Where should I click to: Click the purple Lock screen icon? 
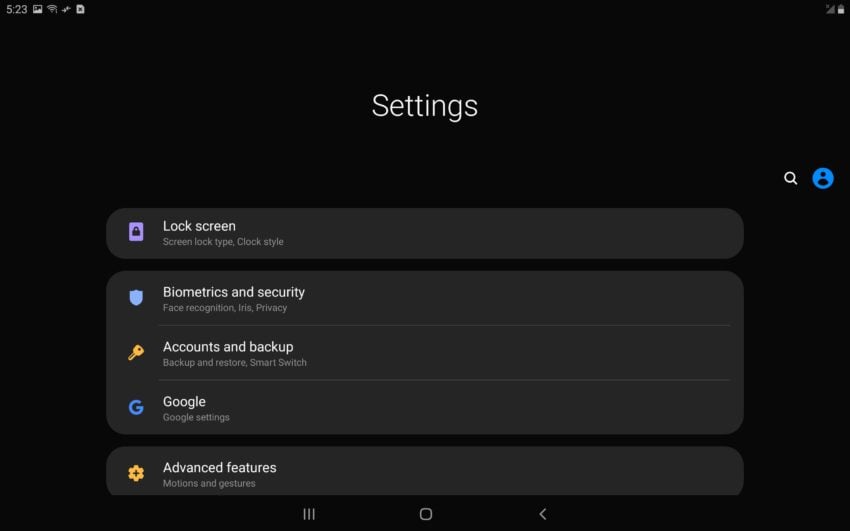tap(136, 232)
